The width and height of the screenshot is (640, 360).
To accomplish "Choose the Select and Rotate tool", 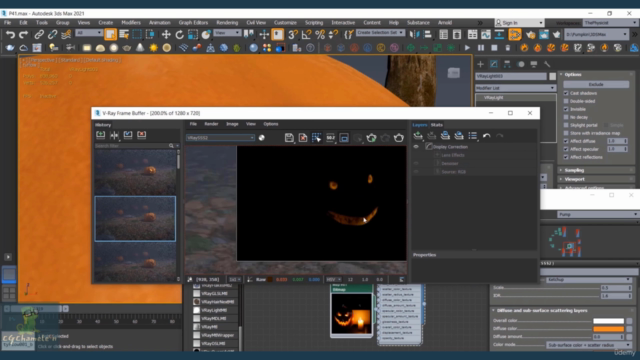I will coord(179,35).
